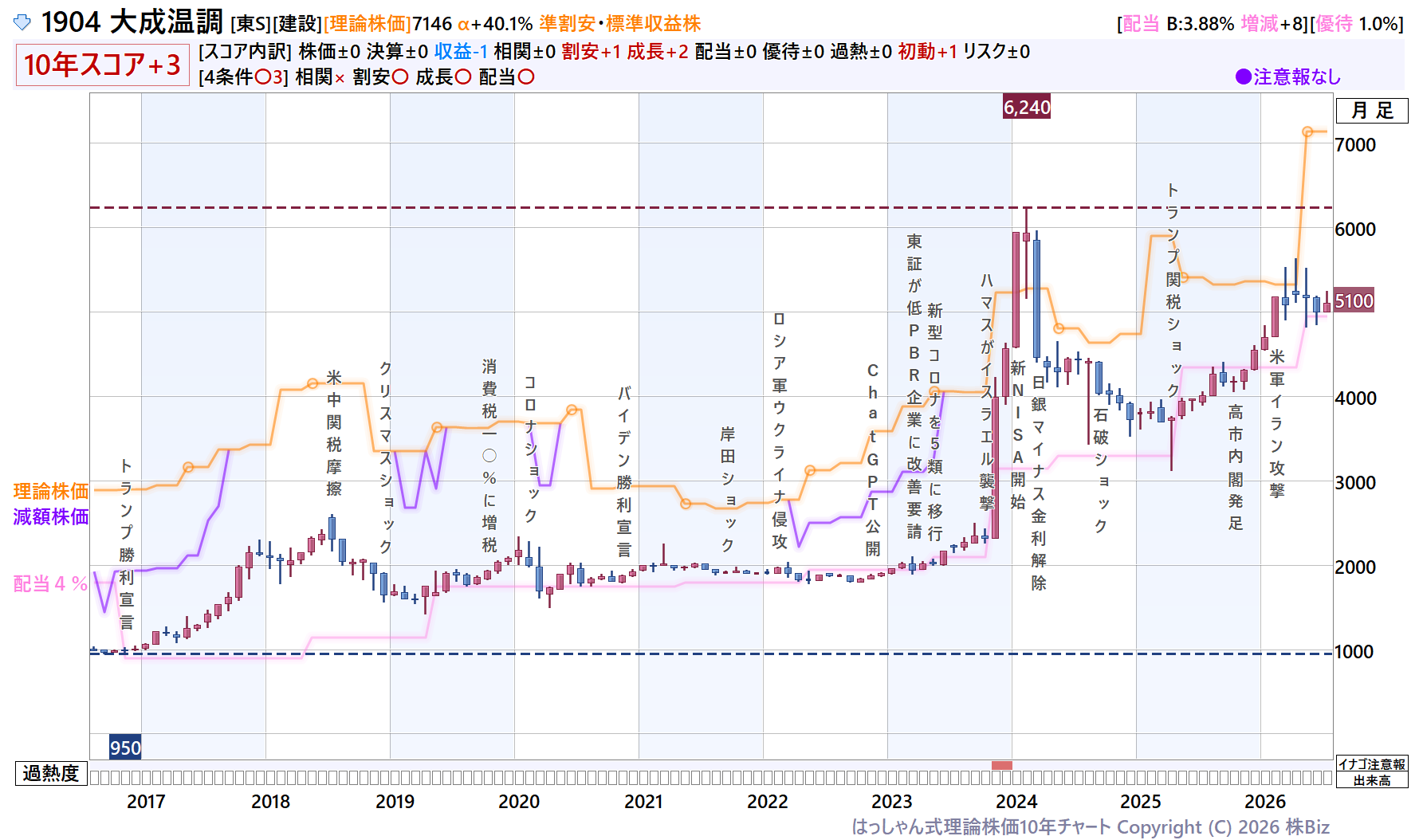1419x840 pixels.
Task: Click the 理論株価 legend label
Action: [51, 491]
